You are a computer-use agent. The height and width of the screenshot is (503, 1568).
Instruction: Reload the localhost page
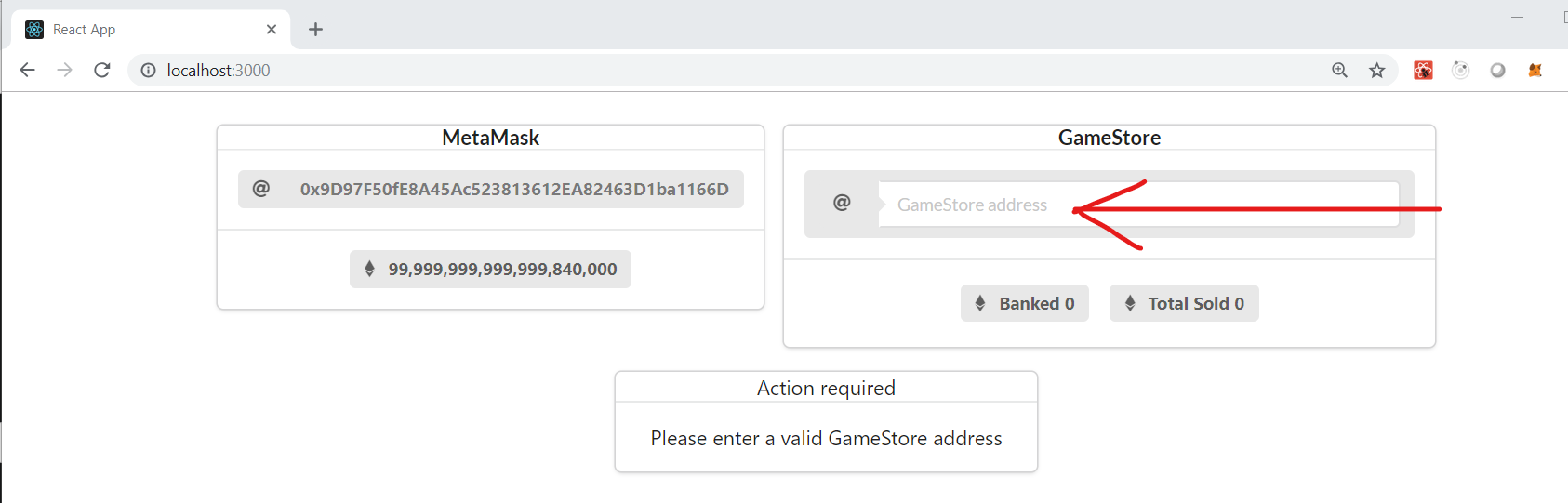(x=102, y=70)
